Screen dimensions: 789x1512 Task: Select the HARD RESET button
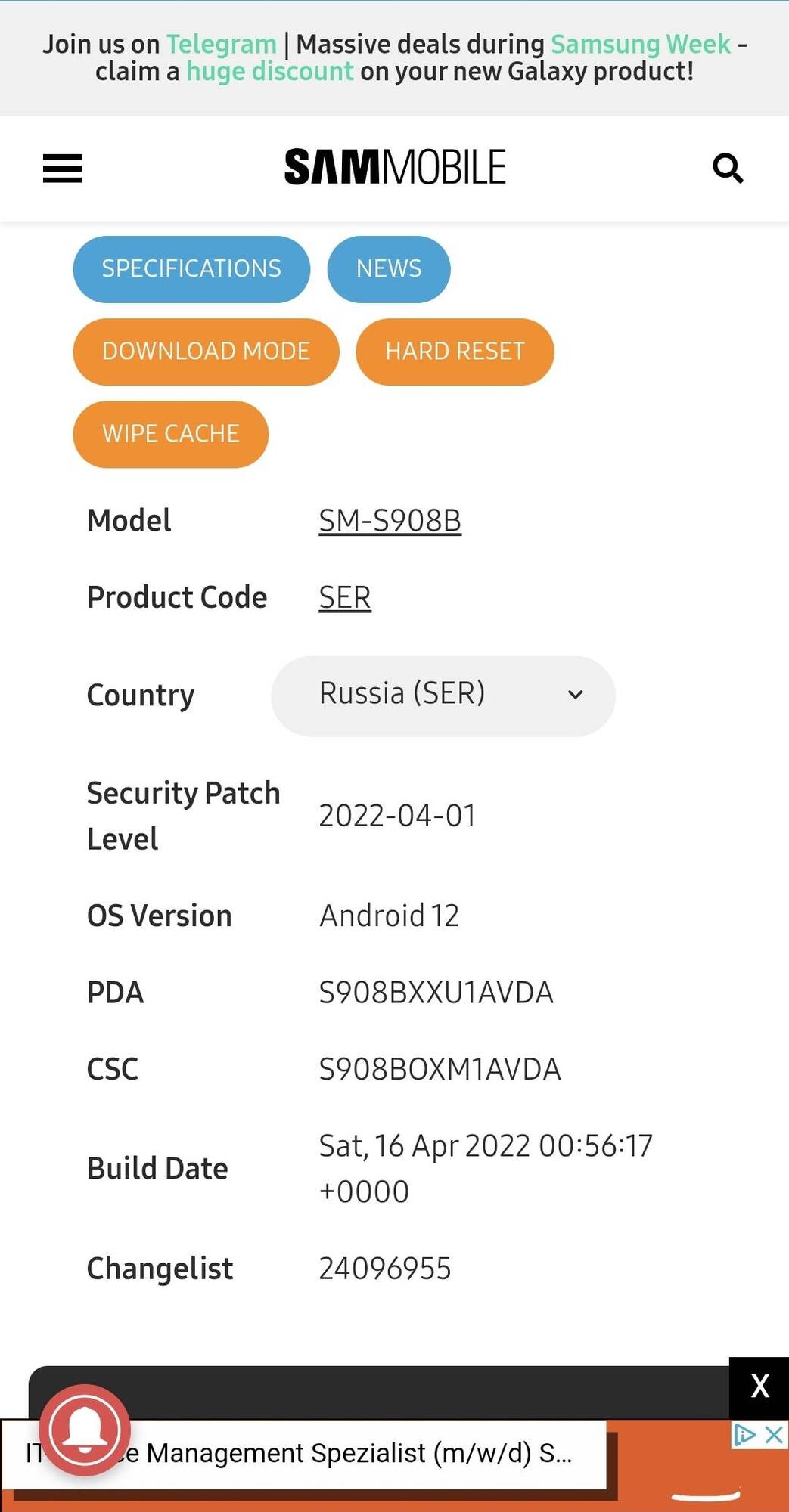455,352
